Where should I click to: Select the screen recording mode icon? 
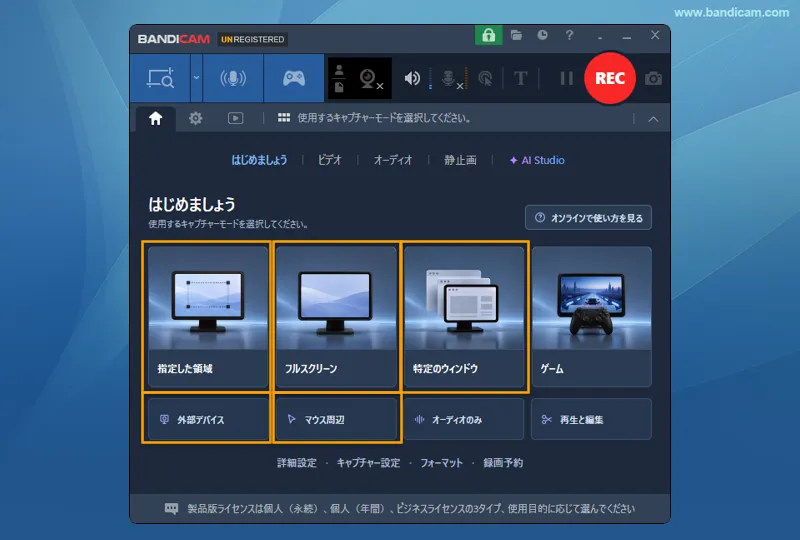click(160, 78)
